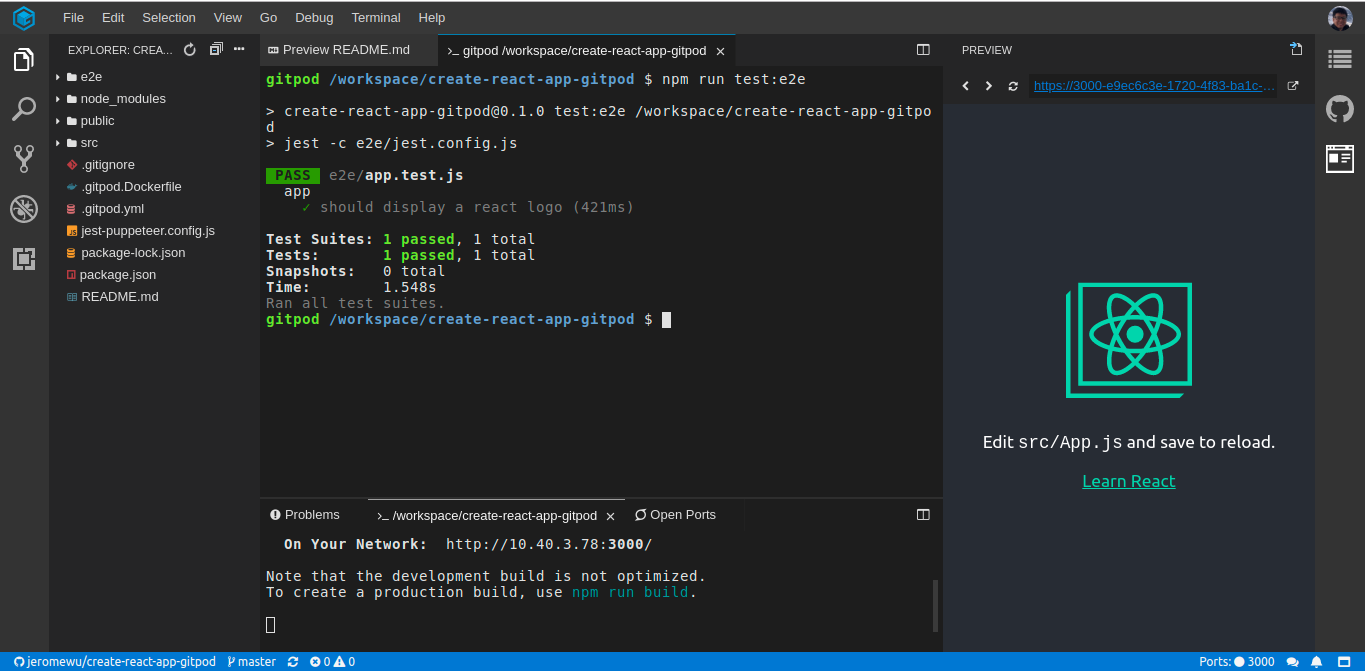Open the Explorer view in the activity bar
This screenshot has width=1365, height=671.
coord(23,59)
